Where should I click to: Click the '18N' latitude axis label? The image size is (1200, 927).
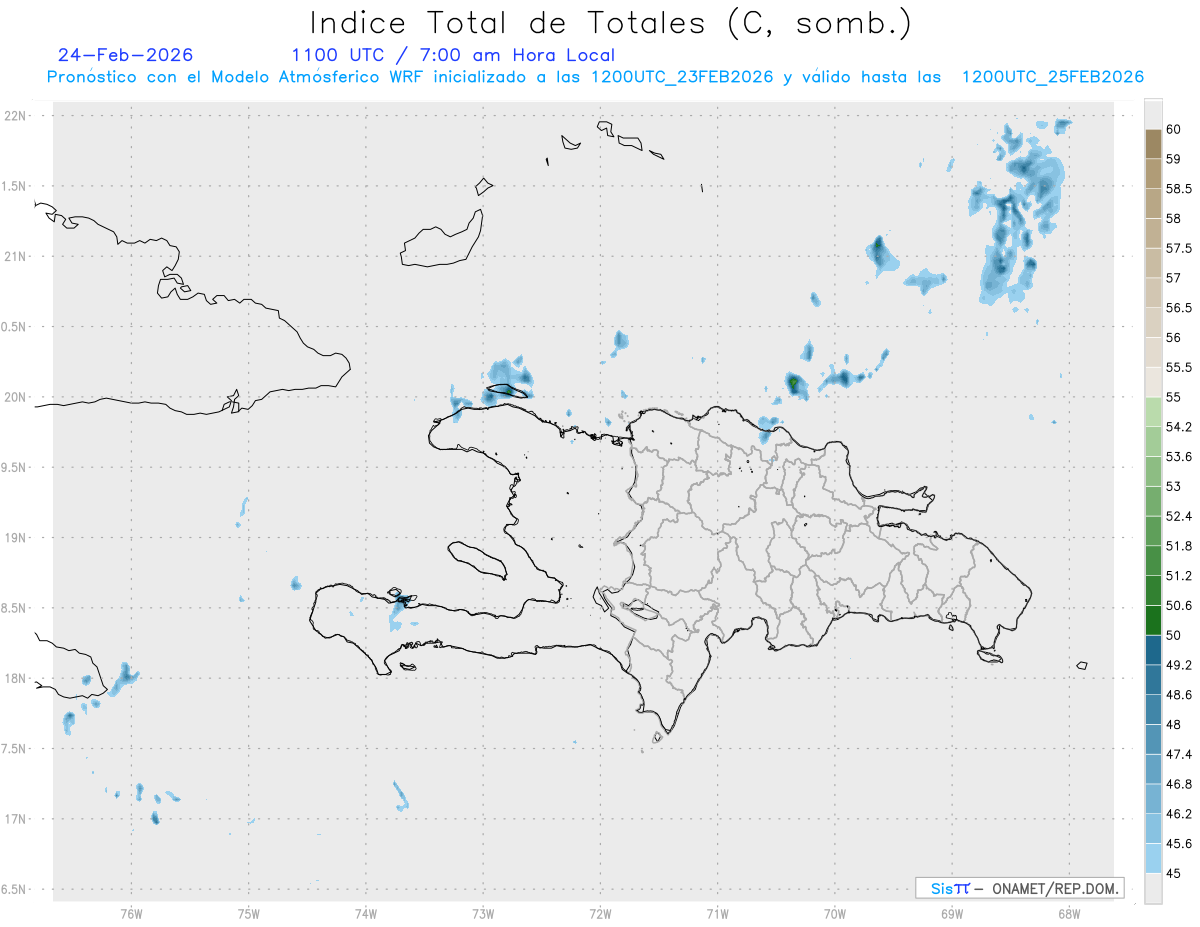[x=17, y=679]
